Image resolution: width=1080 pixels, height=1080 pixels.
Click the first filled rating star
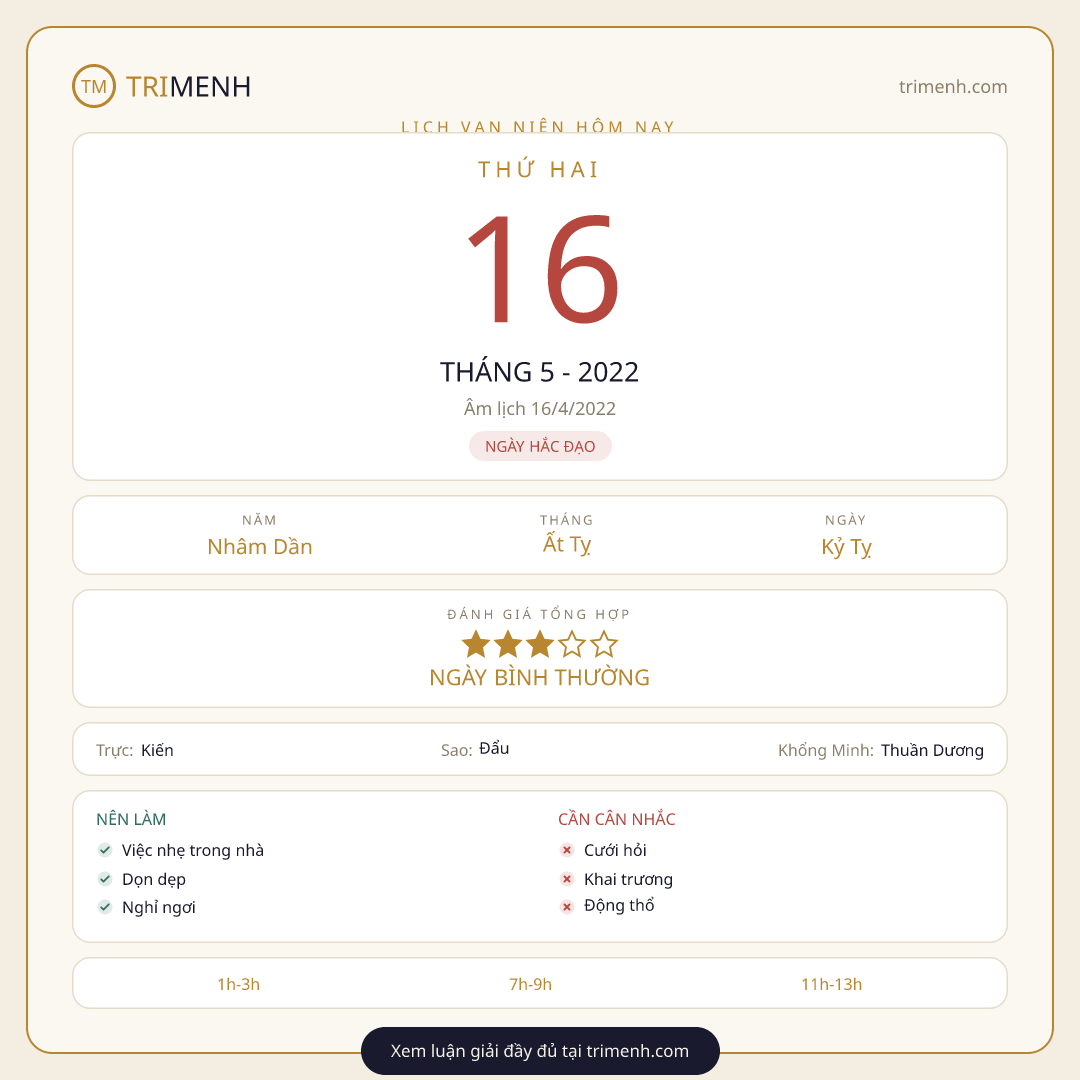tap(476, 645)
